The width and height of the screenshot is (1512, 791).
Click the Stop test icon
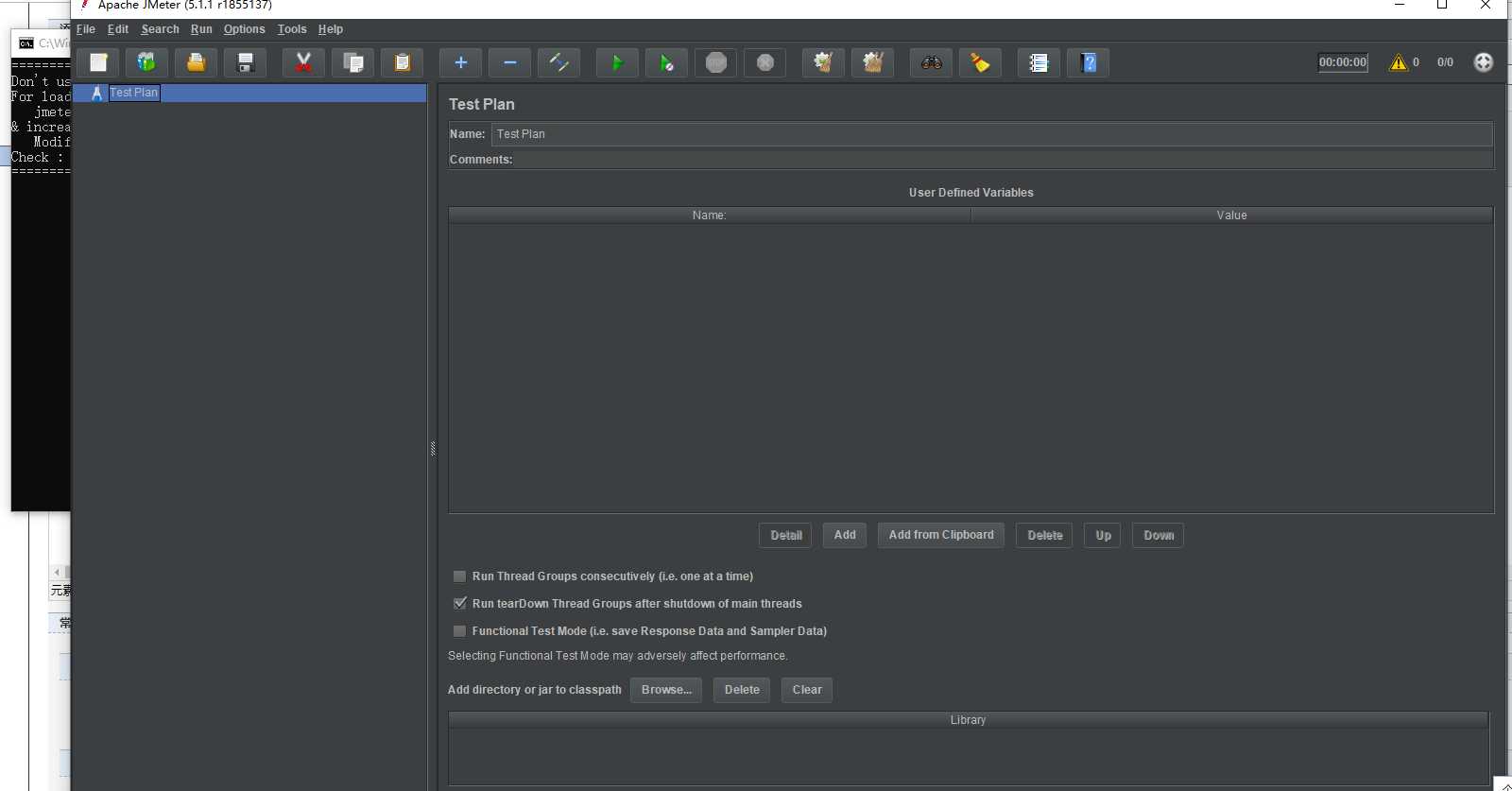[715, 62]
